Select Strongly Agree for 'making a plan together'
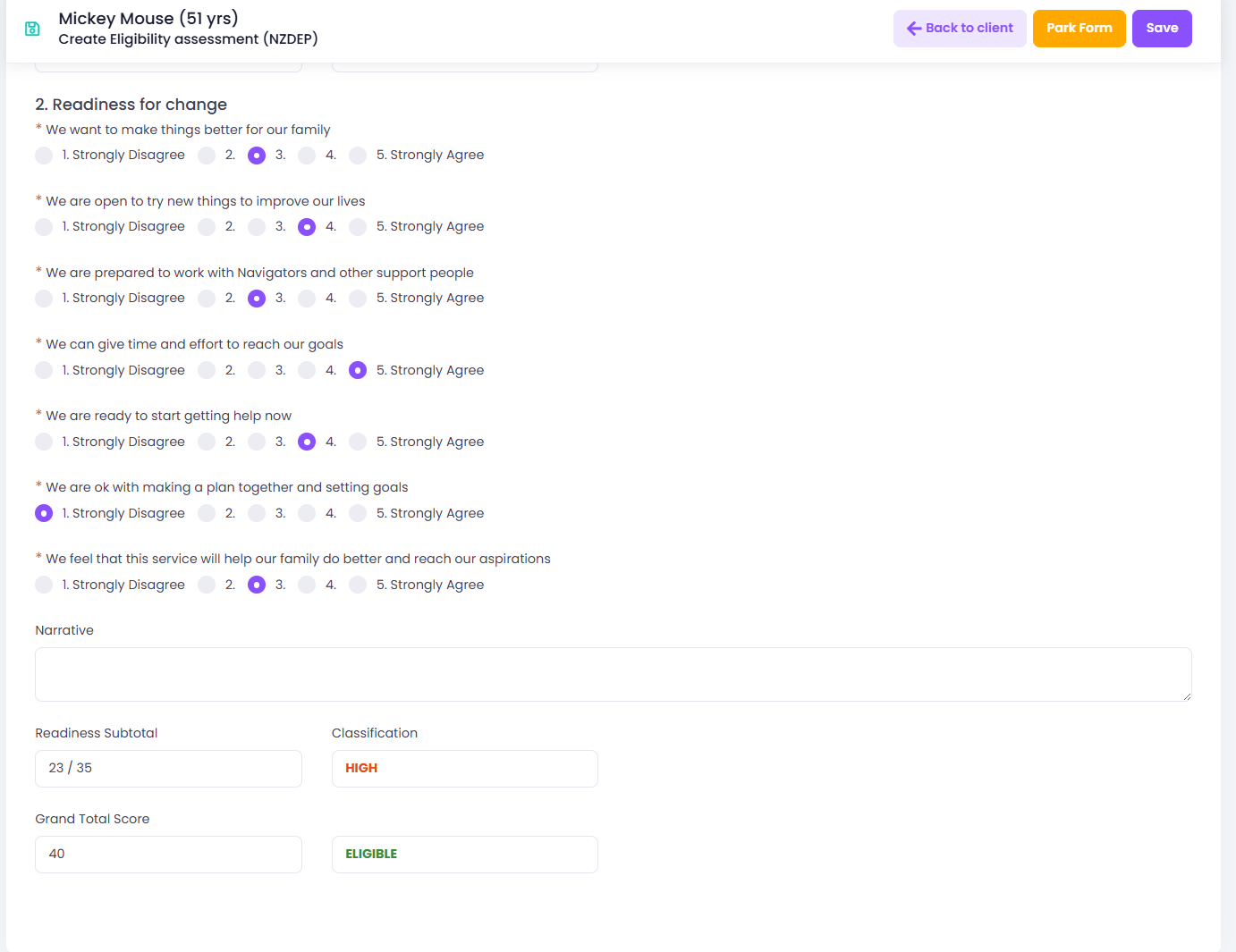The width and height of the screenshot is (1236, 952). click(358, 513)
